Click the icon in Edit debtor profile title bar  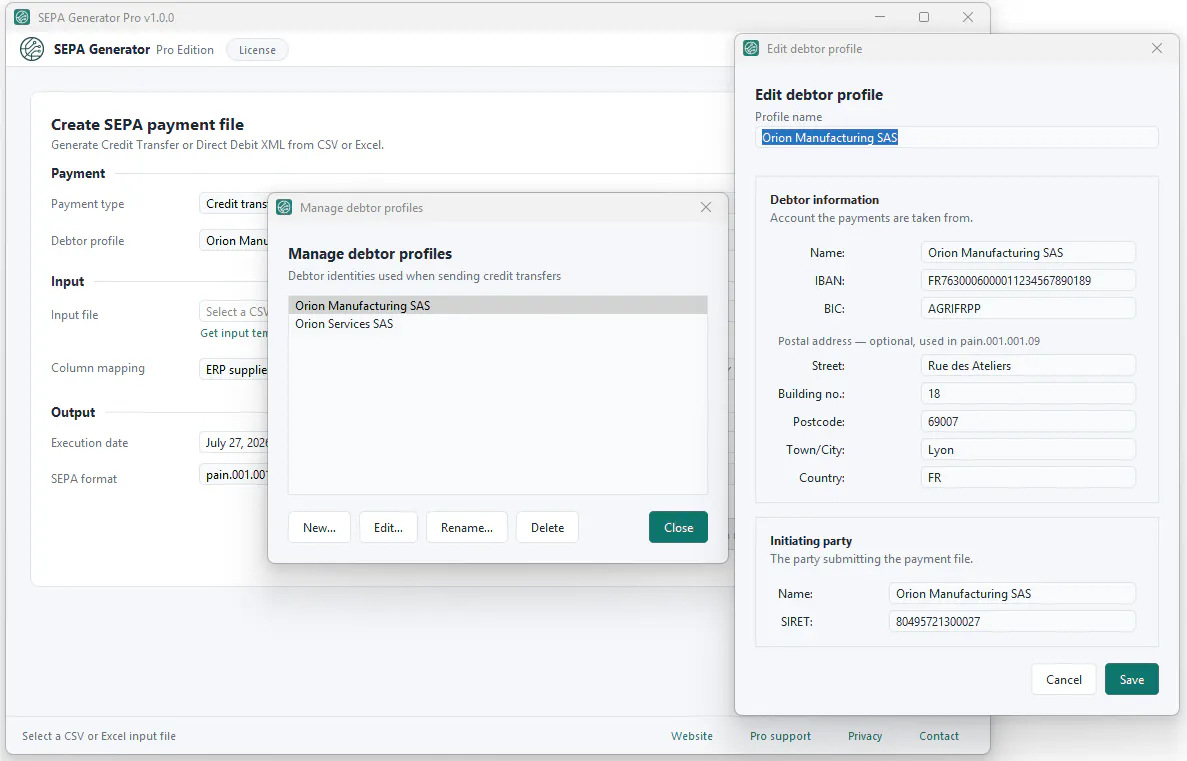tap(751, 48)
